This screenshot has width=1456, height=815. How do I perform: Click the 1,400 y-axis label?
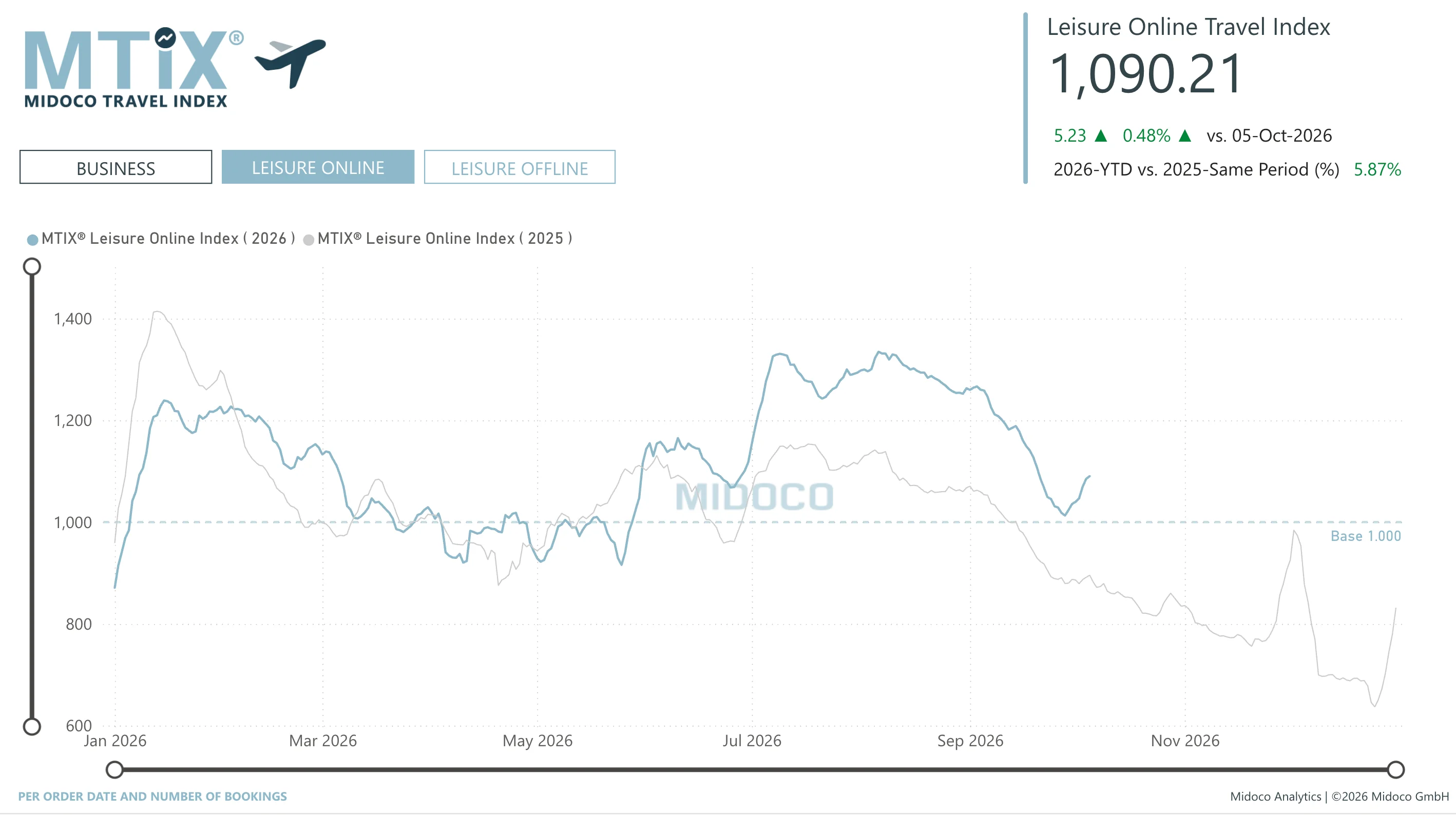[73, 319]
